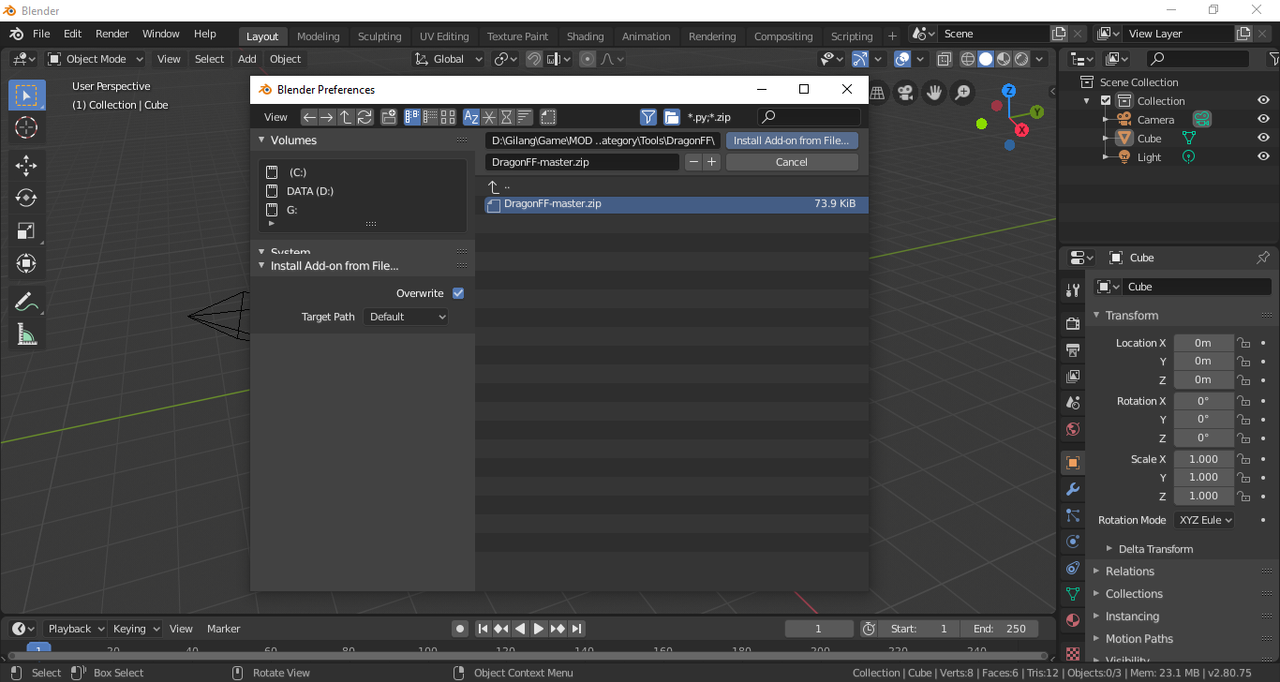Select the Cube row in the outliner
This screenshot has height=682, width=1280.
(1149, 138)
